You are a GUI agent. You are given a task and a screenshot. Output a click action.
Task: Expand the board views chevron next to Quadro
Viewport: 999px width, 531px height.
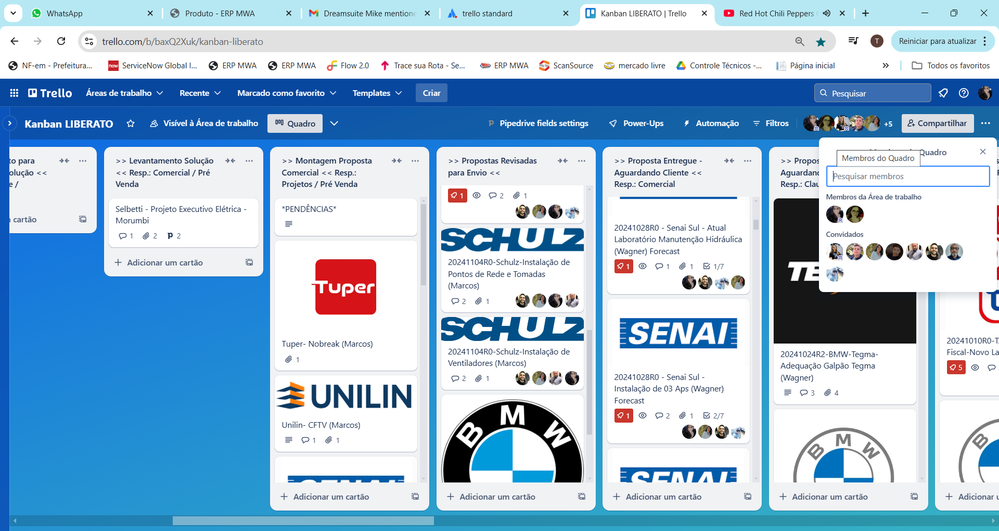tap(334, 124)
